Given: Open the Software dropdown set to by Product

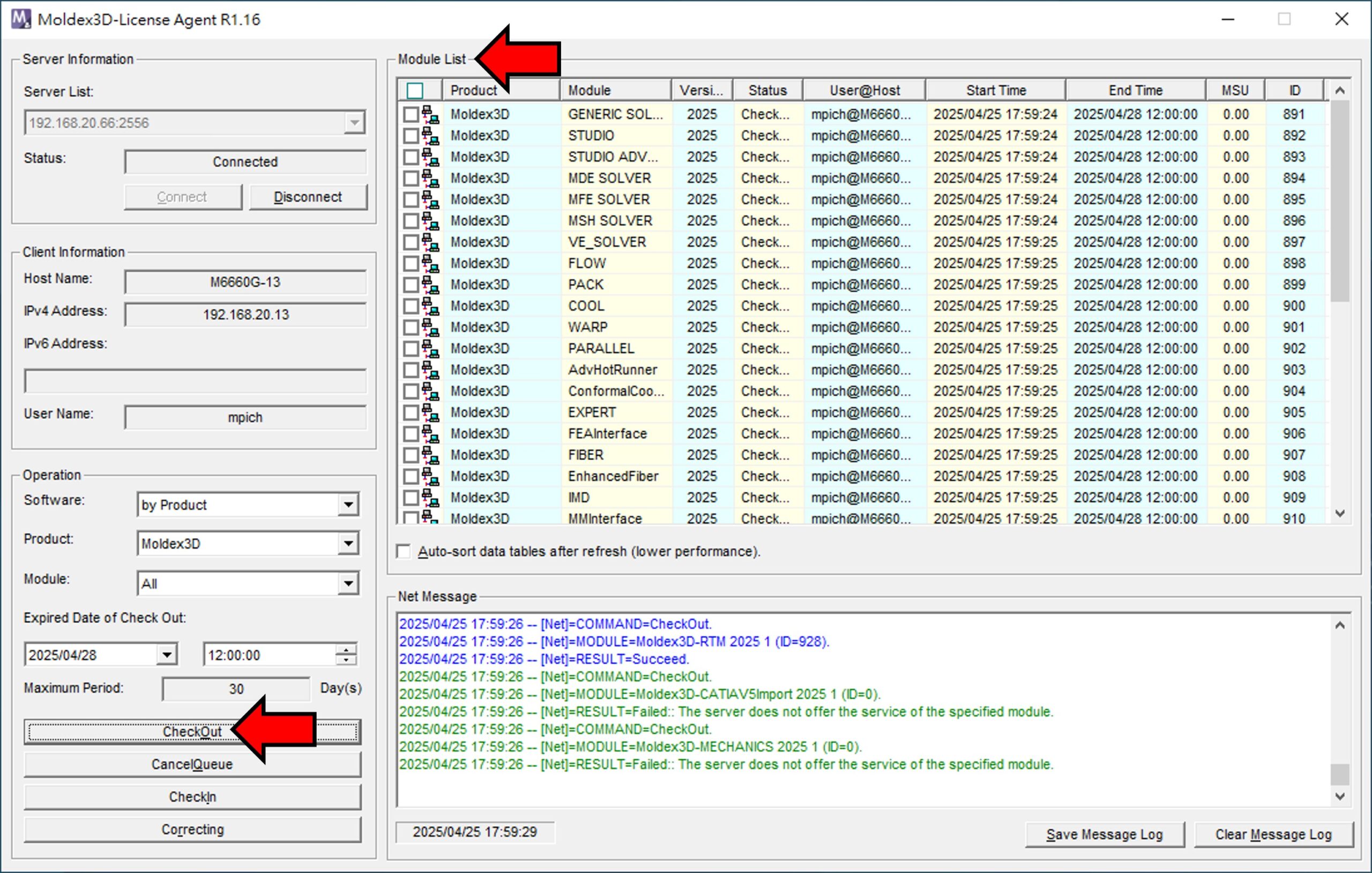Looking at the screenshot, I should tap(348, 505).
